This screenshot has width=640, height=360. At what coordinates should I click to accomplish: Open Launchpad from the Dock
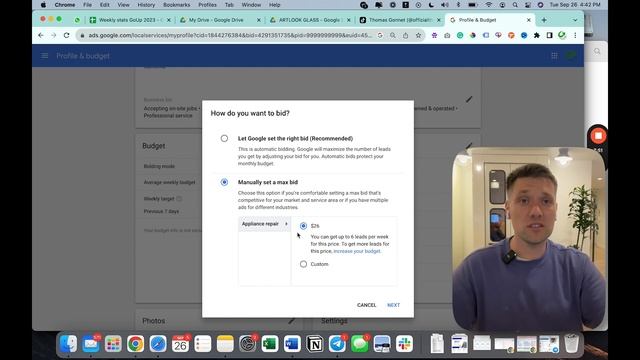(113, 344)
